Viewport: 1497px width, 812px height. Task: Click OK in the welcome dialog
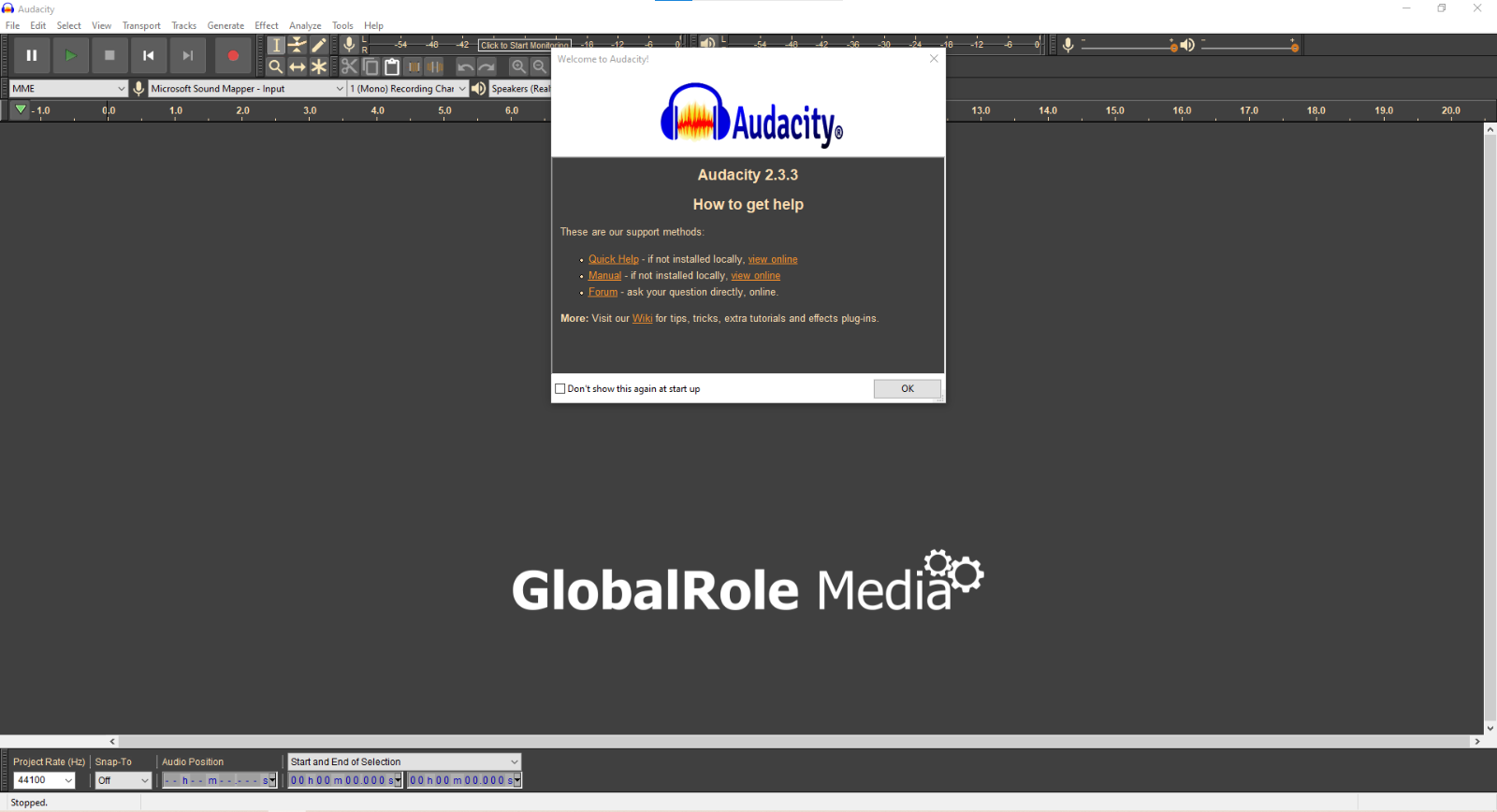(907, 389)
